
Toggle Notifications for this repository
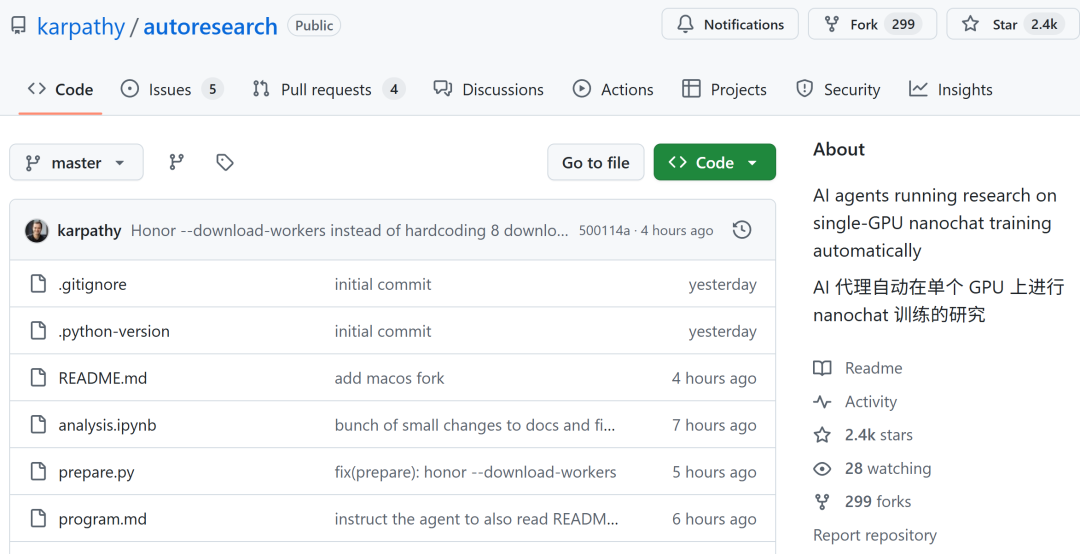pyautogui.click(x=730, y=24)
